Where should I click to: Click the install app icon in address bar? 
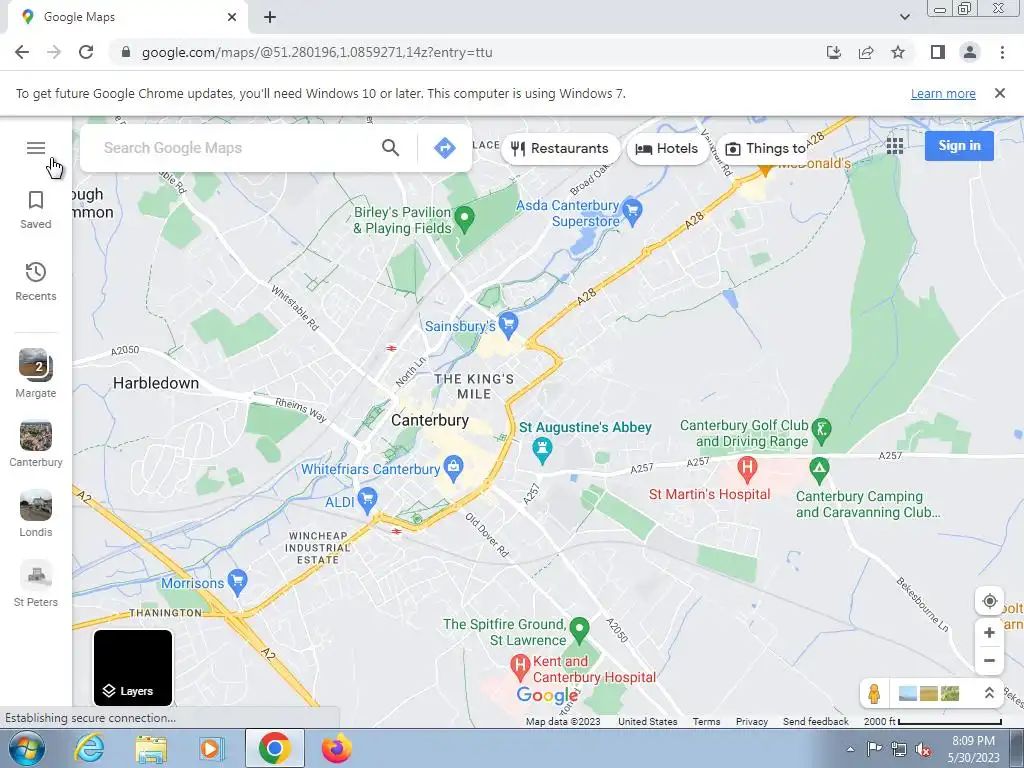coord(834,52)
